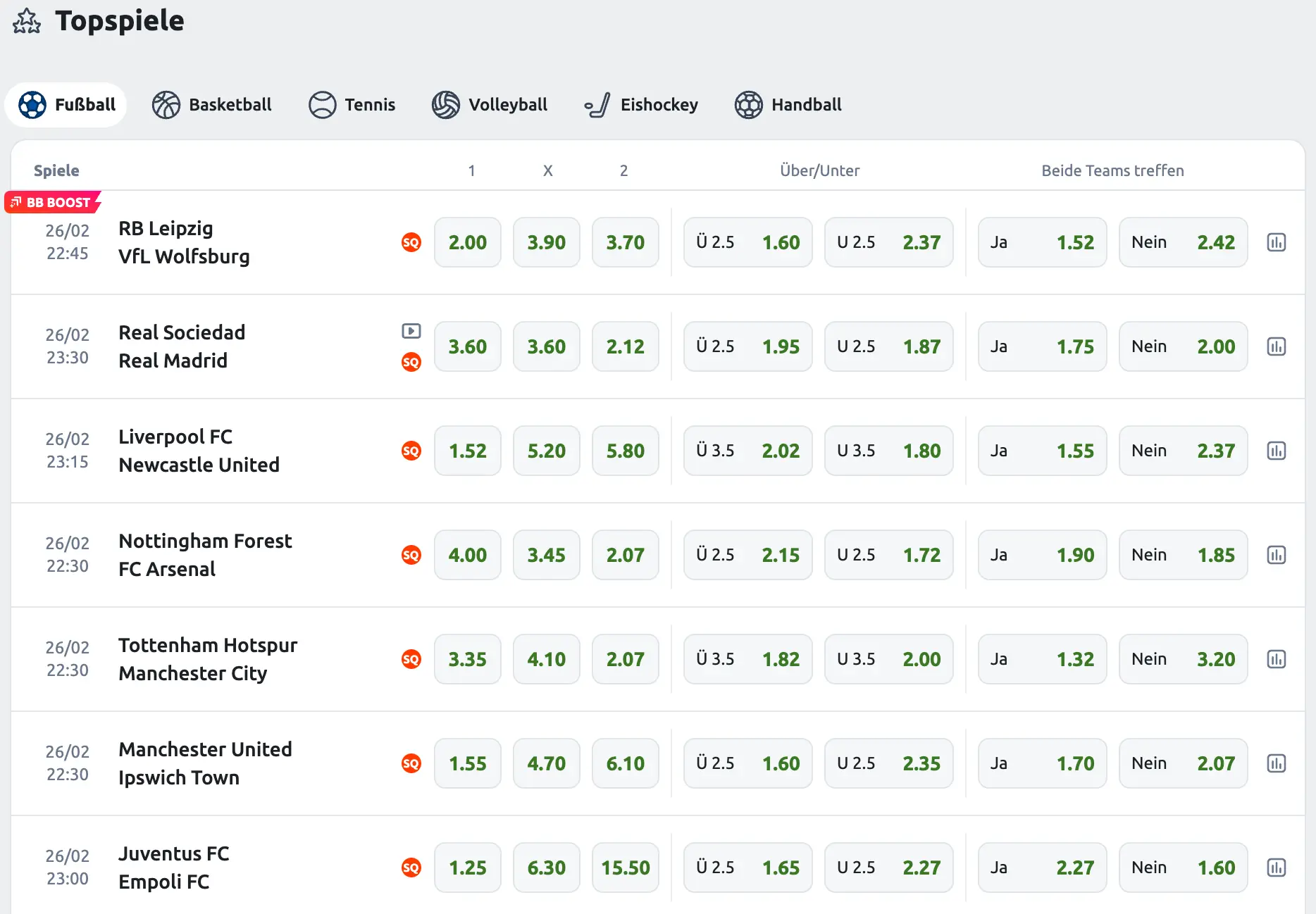Select U 2.5 at 2.37 for Leipzig match
The width and height of the screenshot is (1316, 914).
[x=889, y=242]
